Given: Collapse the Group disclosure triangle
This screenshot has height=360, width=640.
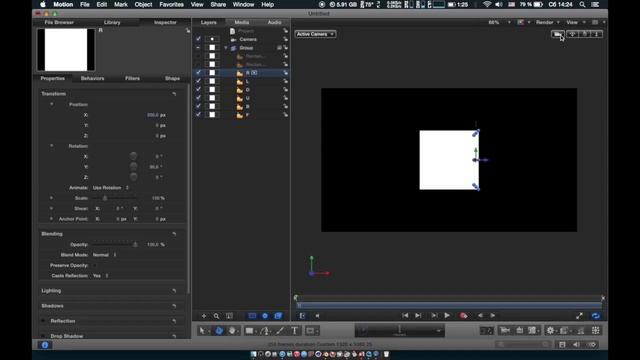Looking at the screenshot, I should 226,48.
